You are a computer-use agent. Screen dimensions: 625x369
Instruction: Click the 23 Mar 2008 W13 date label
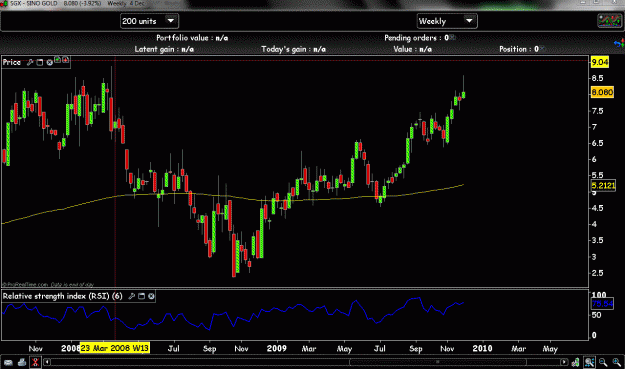pos(115,348)
